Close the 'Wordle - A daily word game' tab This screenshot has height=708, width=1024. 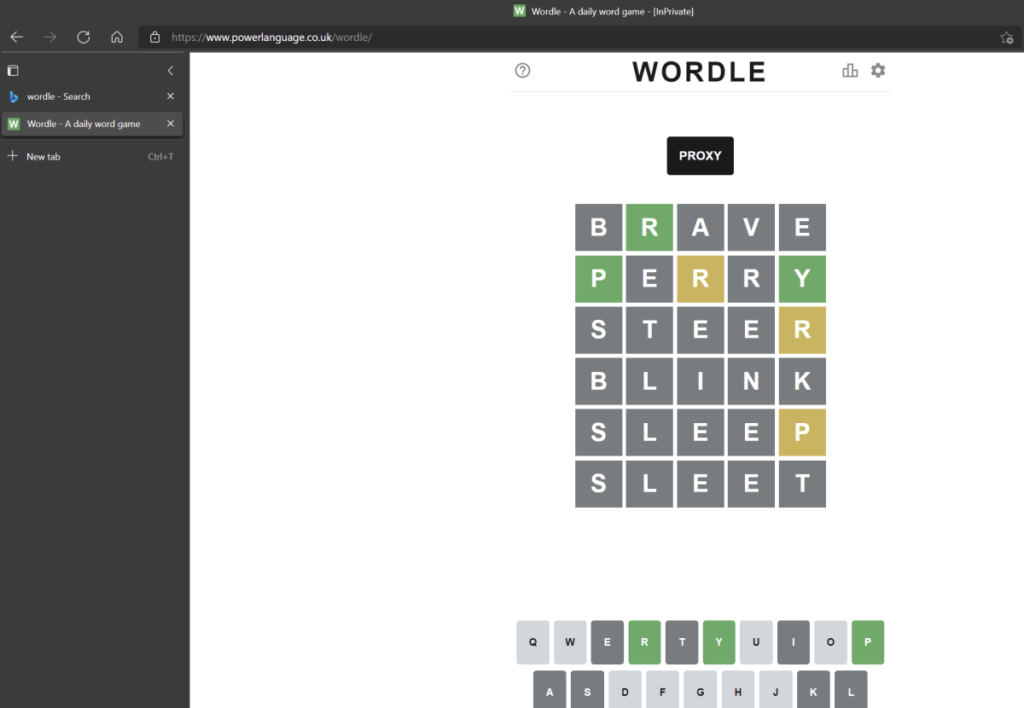(170, 124)
